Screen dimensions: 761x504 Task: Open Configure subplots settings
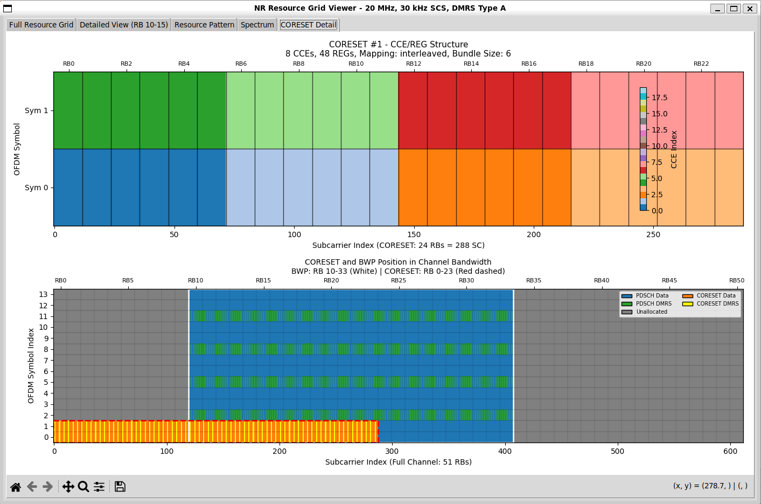point(99,487)
